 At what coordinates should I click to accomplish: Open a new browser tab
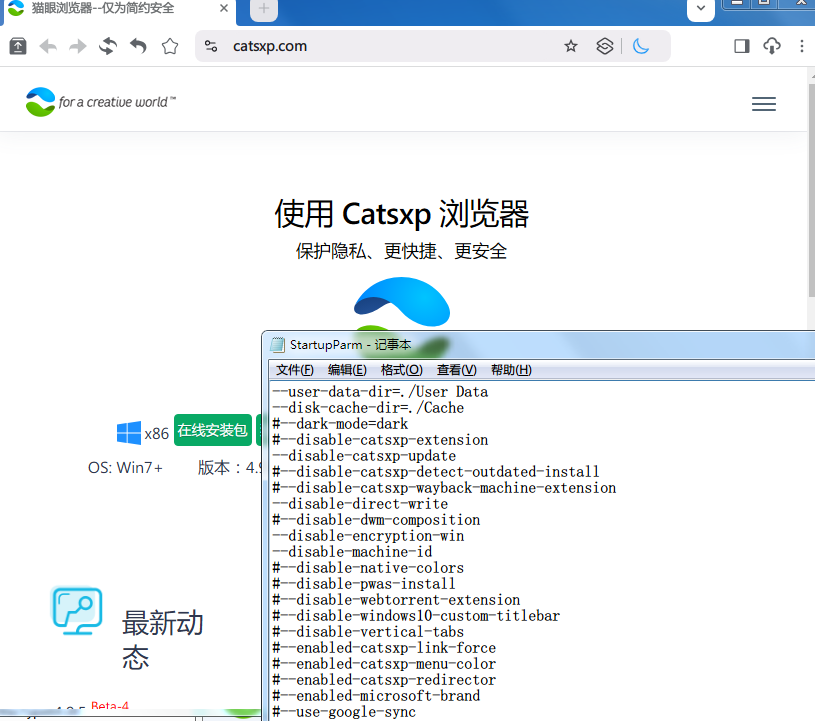click(x=264, y=9)
